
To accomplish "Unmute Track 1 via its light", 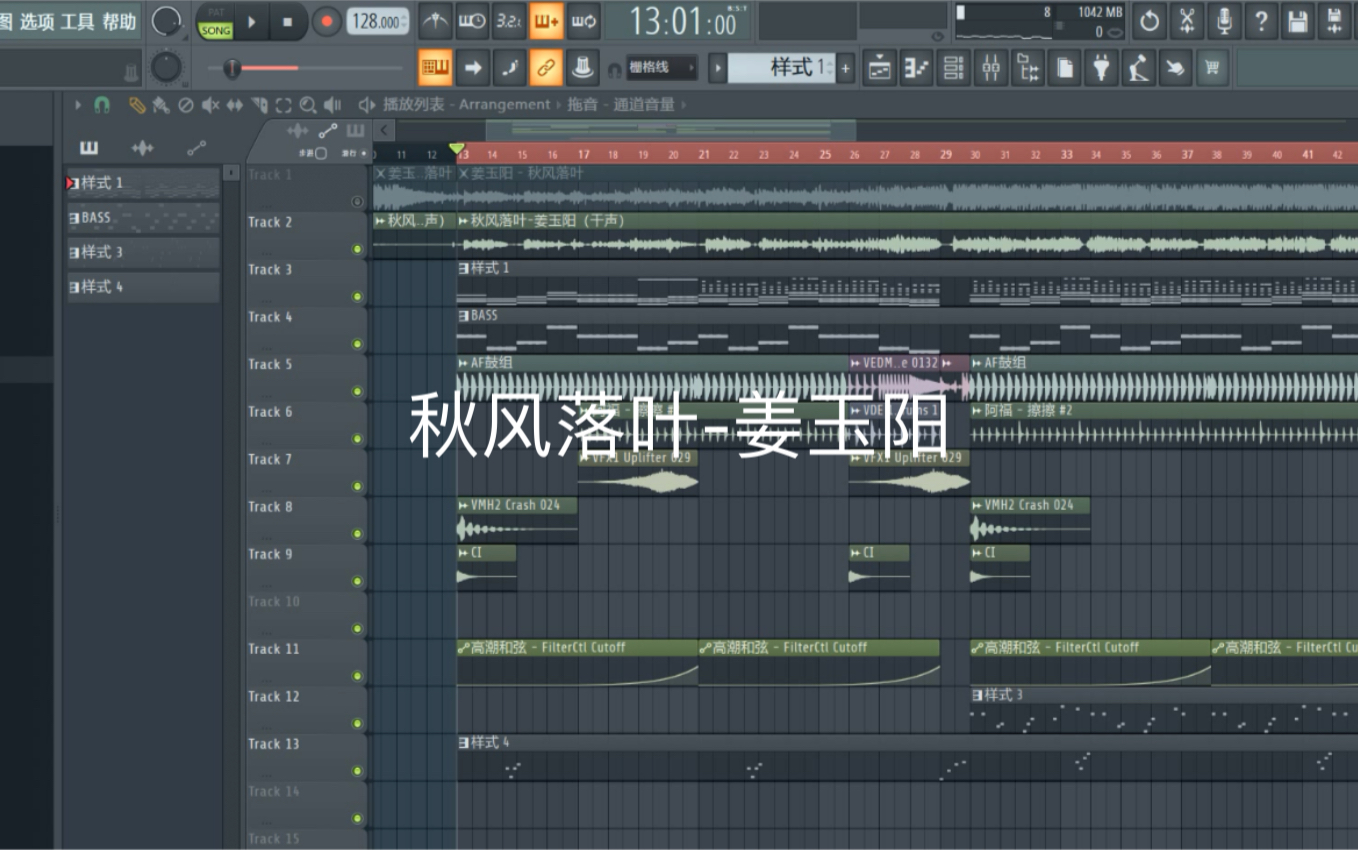I will [357, 201].
